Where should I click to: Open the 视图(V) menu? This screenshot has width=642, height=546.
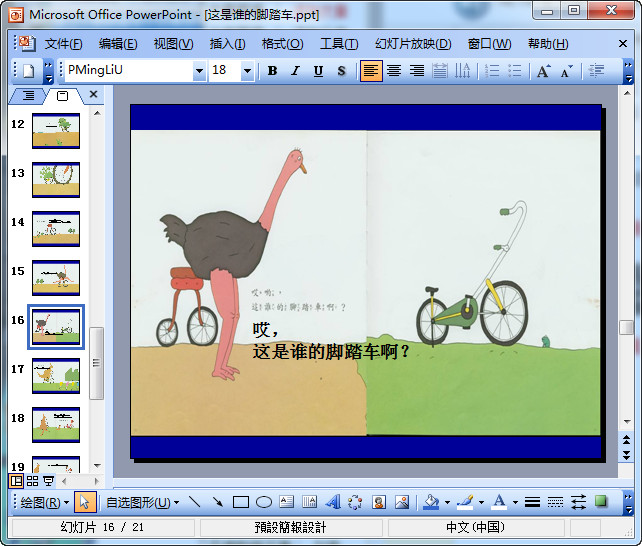click(174, 44)
